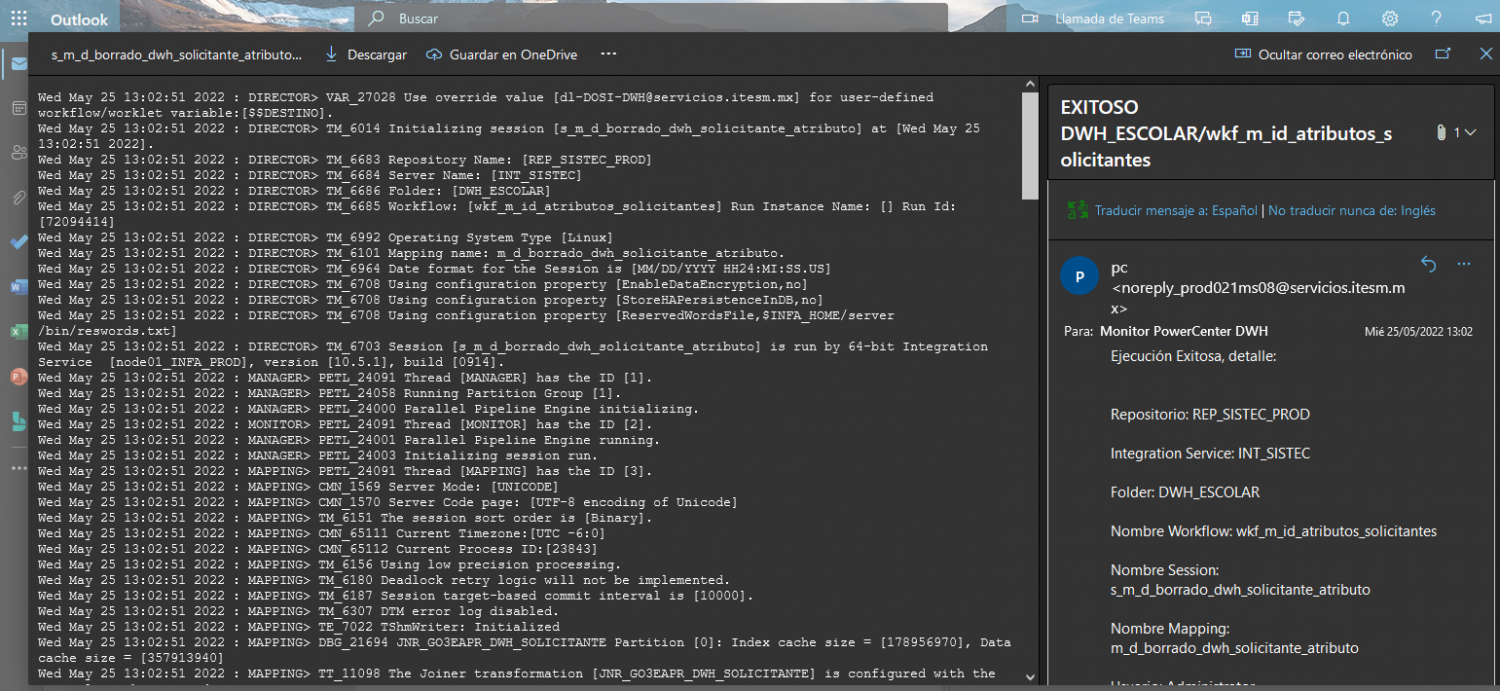
Task: Hide the email with Ocultar correo electrónico
Action: point(1324,54)
